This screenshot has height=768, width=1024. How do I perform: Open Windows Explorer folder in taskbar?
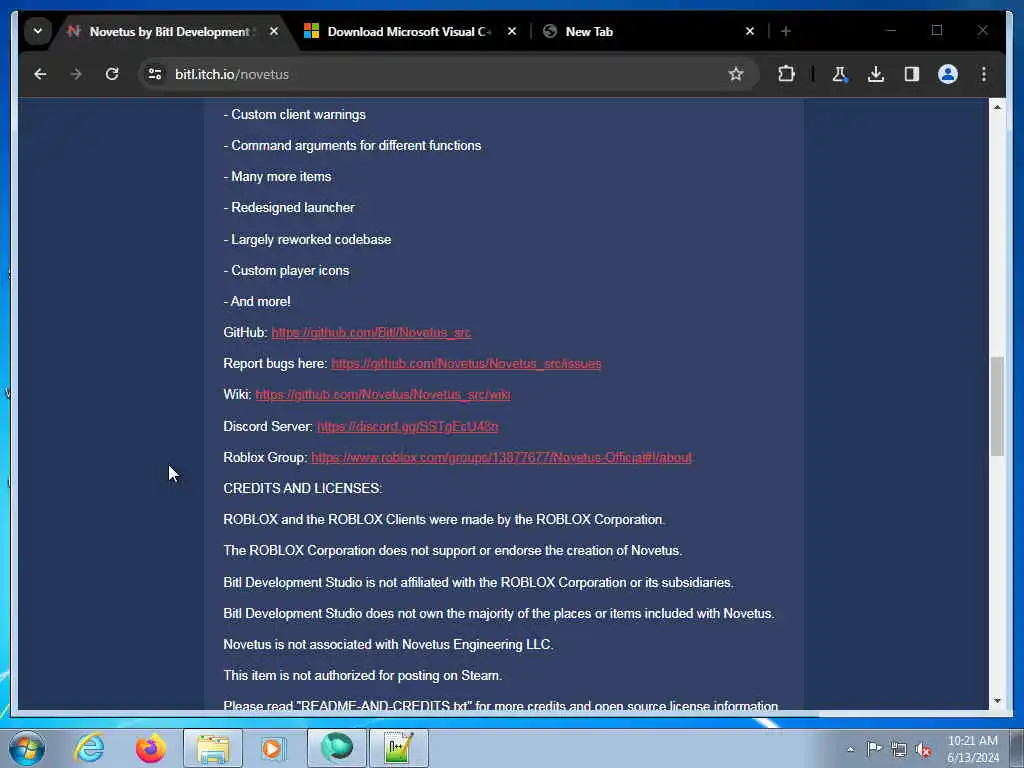(x=213, y=748)
